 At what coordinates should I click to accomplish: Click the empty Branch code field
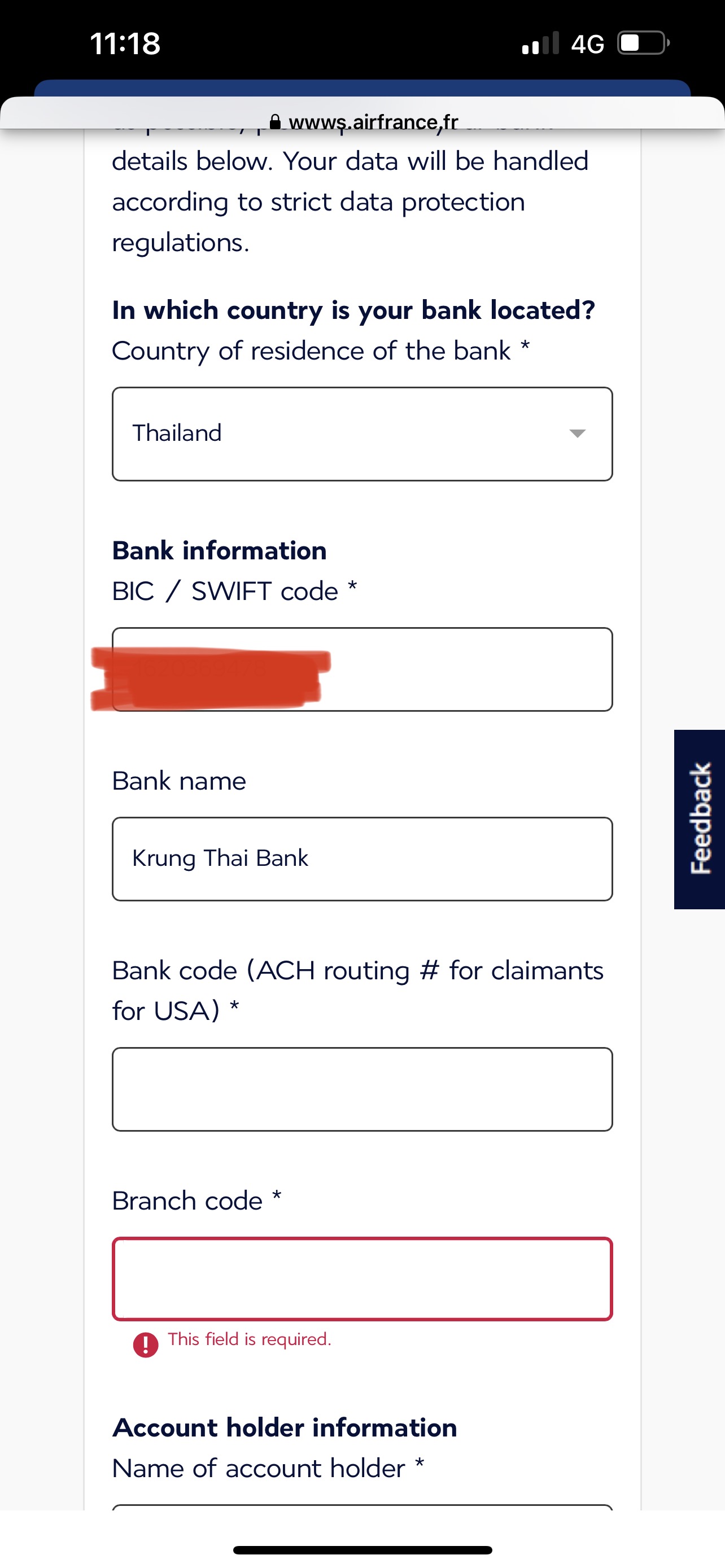click(362, 1279)
